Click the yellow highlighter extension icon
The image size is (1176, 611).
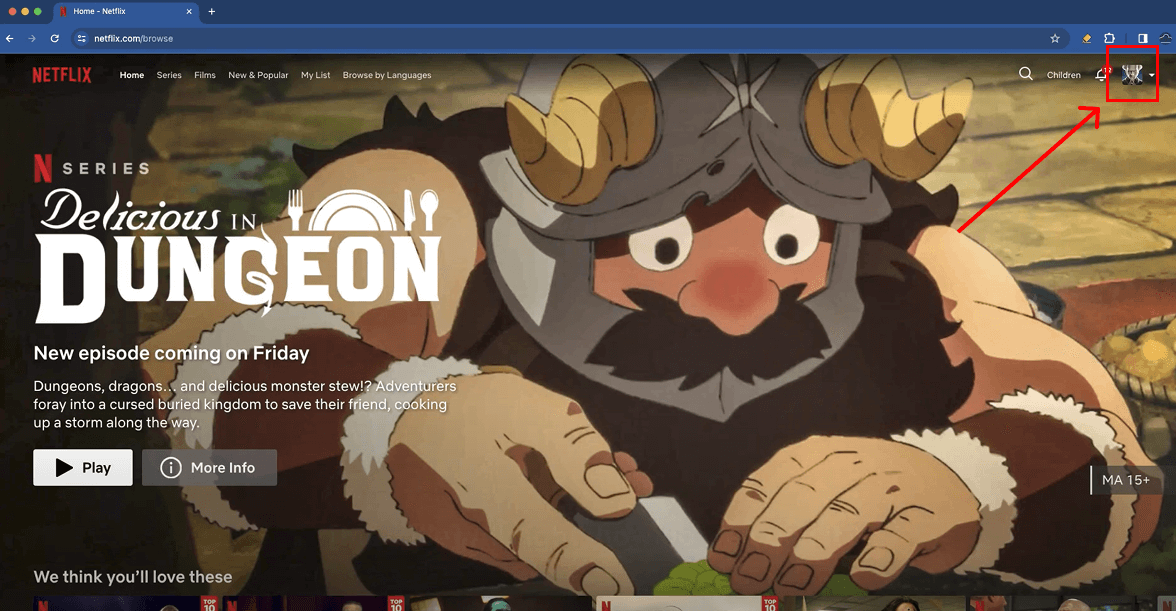[x=1087, y=38]
